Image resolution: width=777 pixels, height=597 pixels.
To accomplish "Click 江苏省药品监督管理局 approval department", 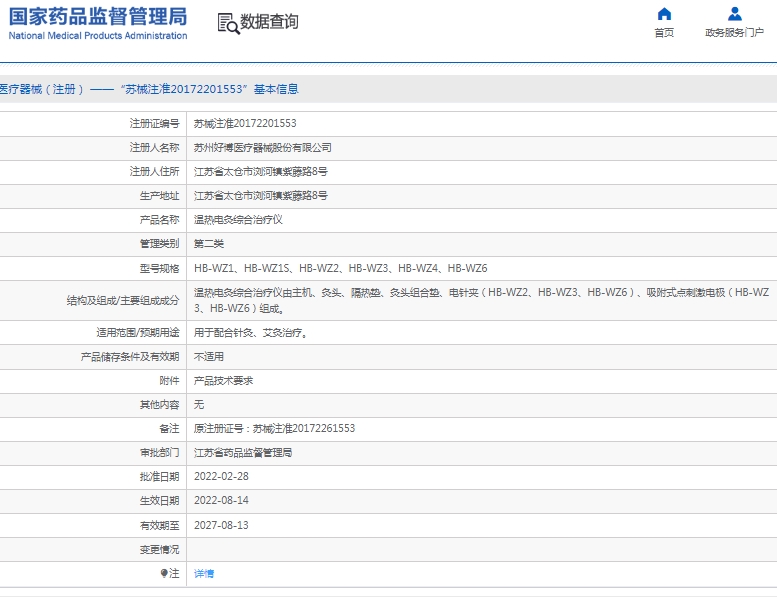I will 243,453.
